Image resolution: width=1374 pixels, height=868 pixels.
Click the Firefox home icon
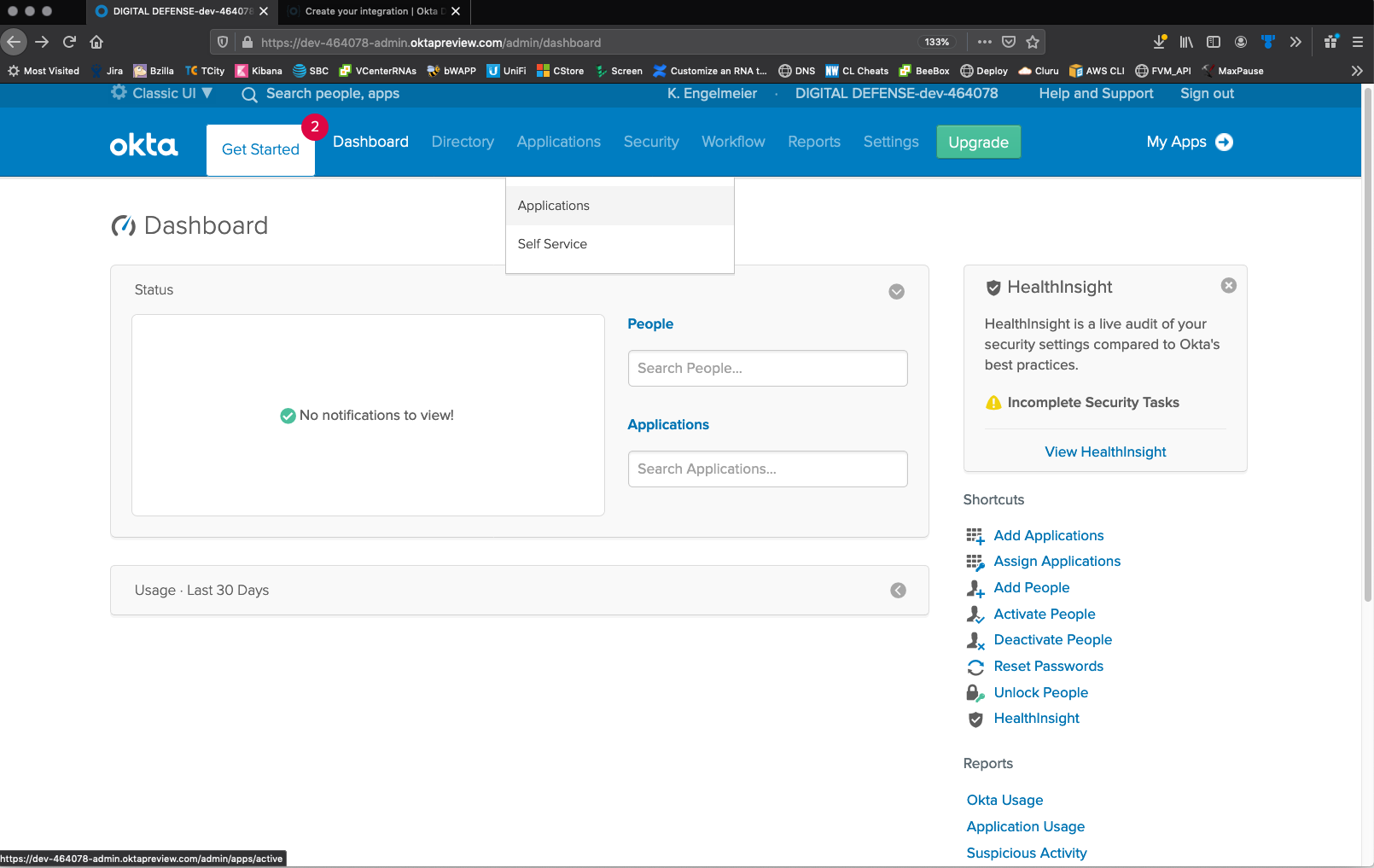point(96,42)
